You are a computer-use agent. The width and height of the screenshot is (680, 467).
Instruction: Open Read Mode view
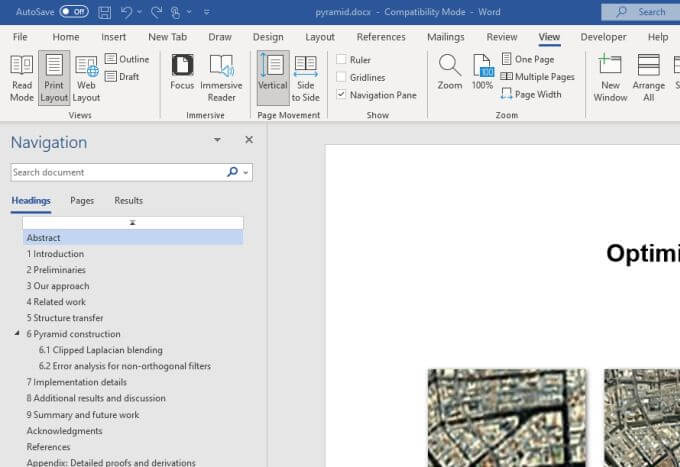click(x=22, y=77)
